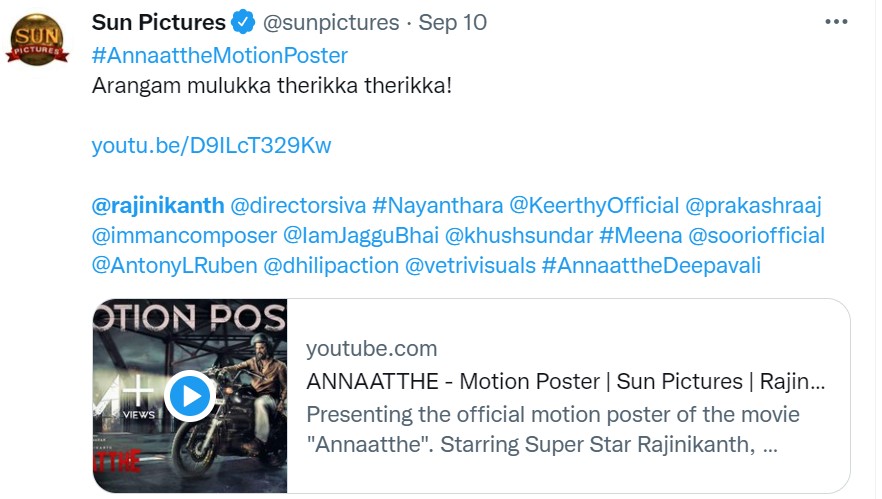Open the youtu.be/D9ILcT329Kw link
882x499 pixels.
pyautogui.click(x=211, y=146)
